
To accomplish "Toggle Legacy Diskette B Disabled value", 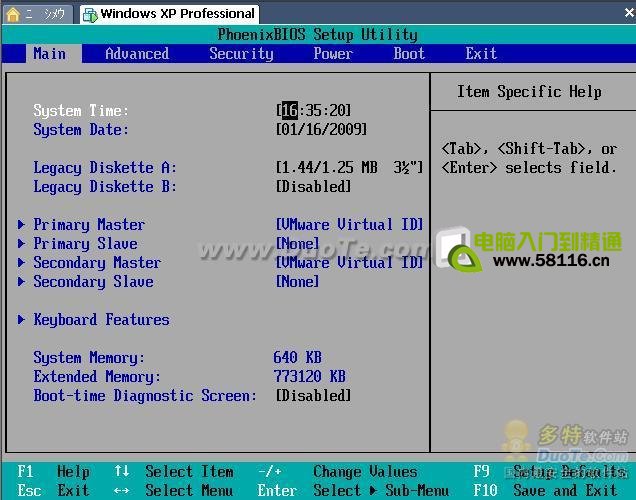I will (313, 187).
